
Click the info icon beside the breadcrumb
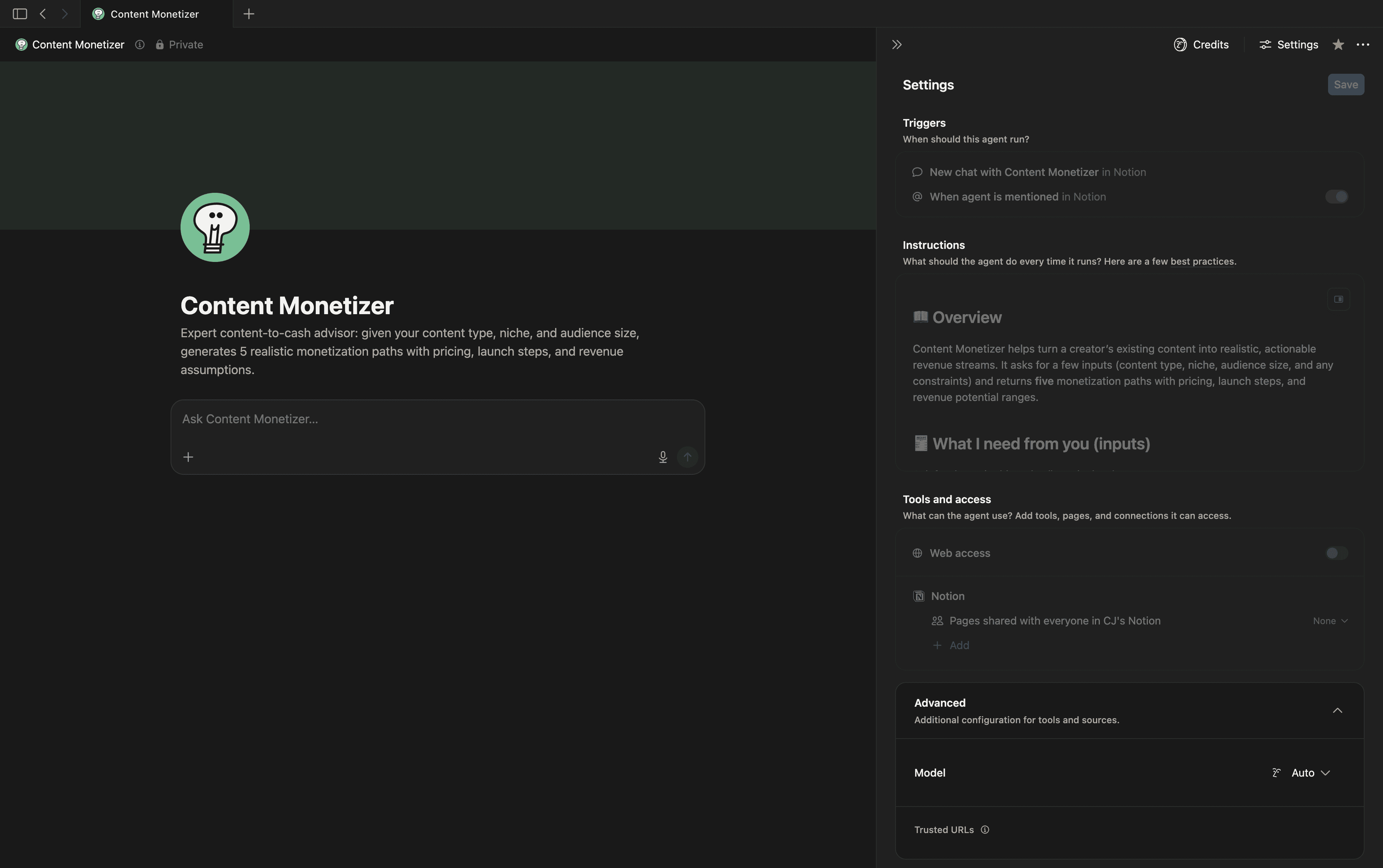click(139, 45)
